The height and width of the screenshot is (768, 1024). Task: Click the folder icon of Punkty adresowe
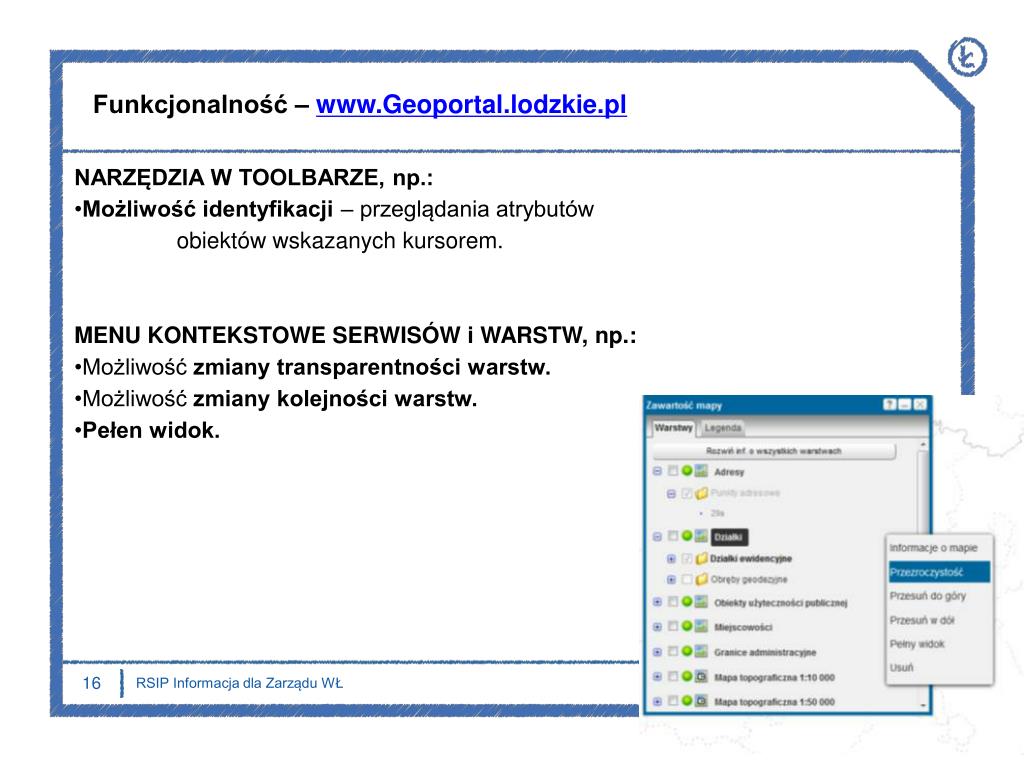pyautogui.click(x=701, y=493)
